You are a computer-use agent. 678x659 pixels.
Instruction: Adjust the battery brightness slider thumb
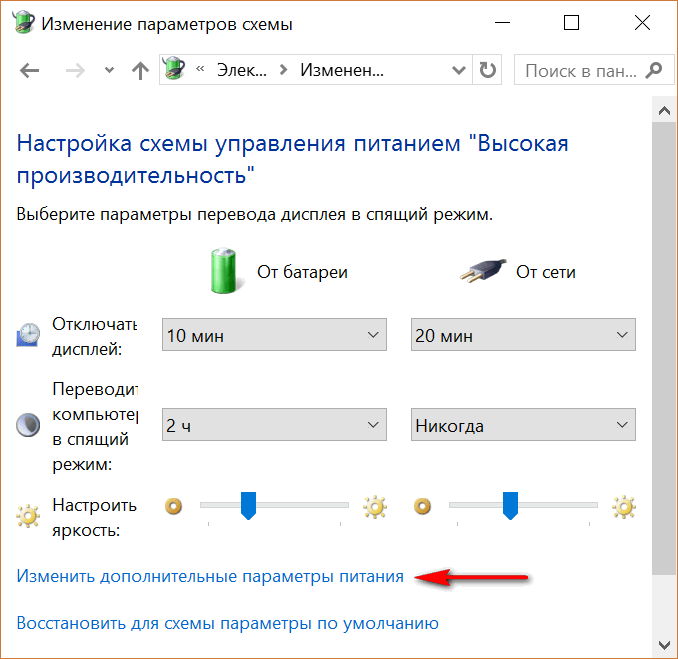point(249,505)
